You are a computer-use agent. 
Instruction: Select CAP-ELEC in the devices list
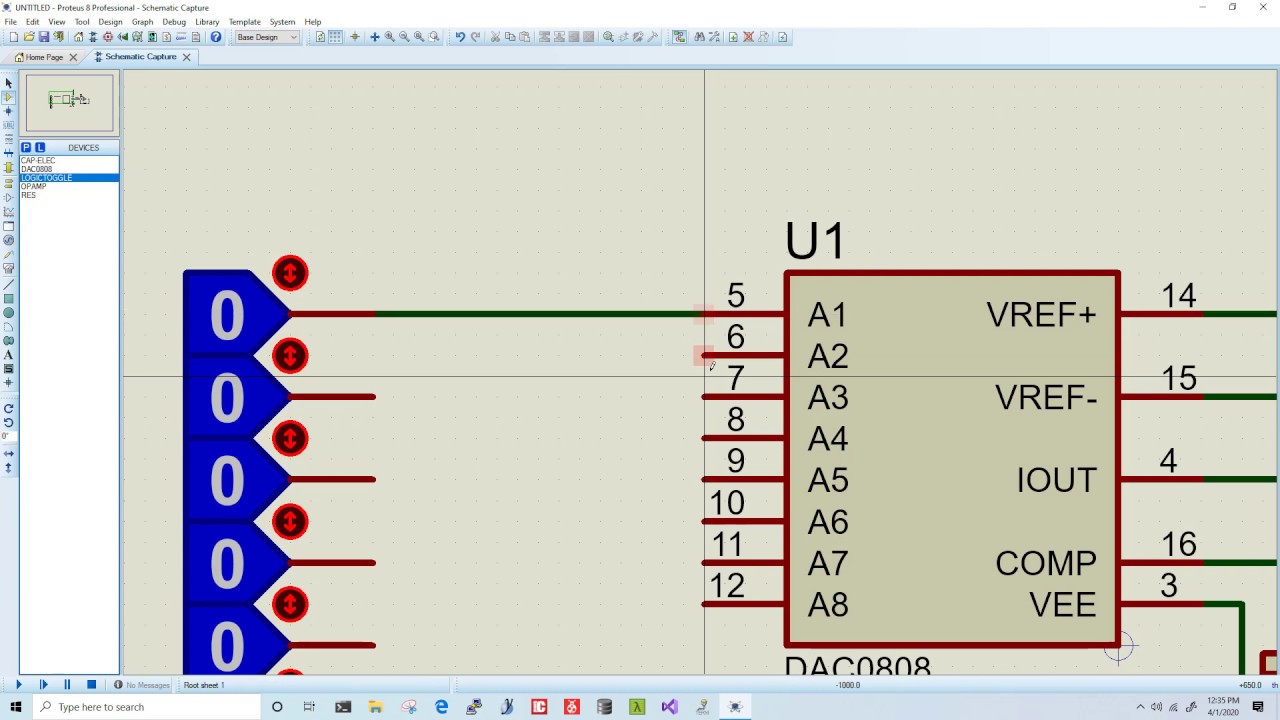[x=69, y=161]
